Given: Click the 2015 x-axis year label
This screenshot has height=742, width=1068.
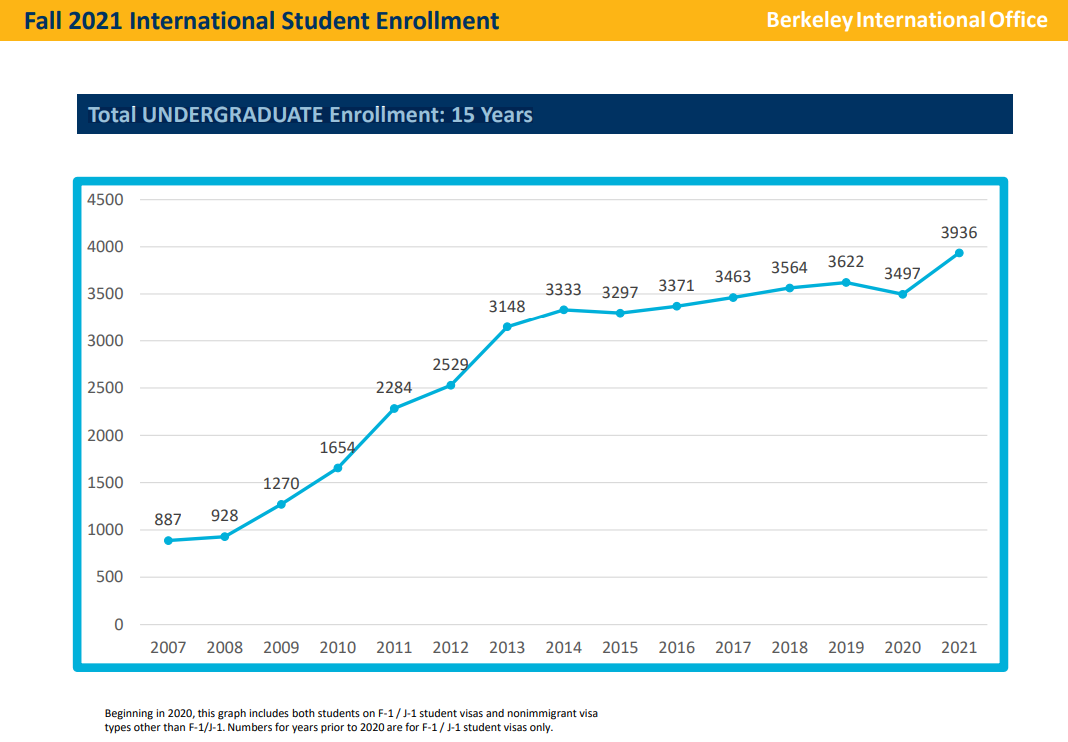Looking at the screenshot, I should point(620,648).
